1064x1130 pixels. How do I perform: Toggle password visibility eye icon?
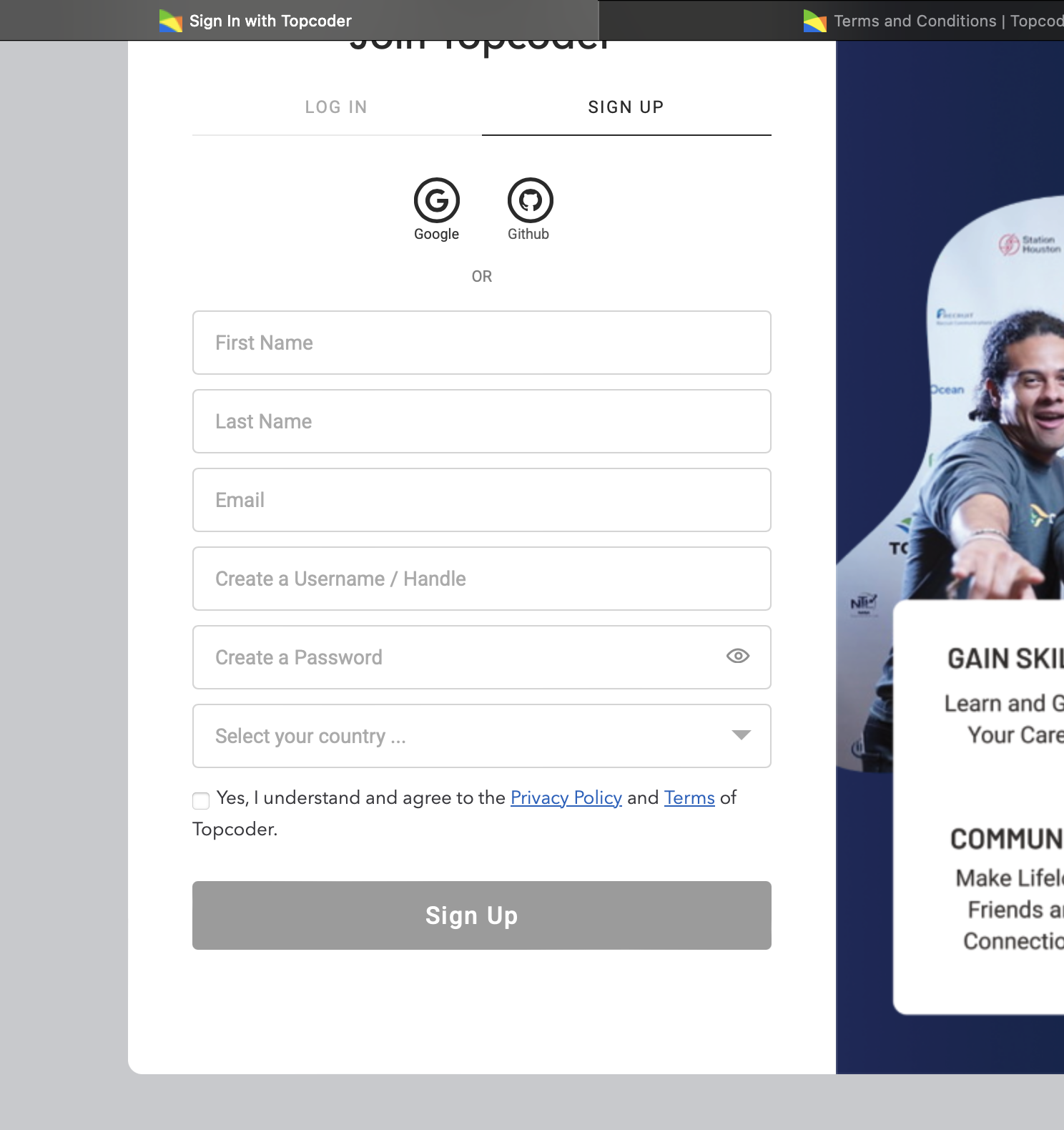point(737,656)
